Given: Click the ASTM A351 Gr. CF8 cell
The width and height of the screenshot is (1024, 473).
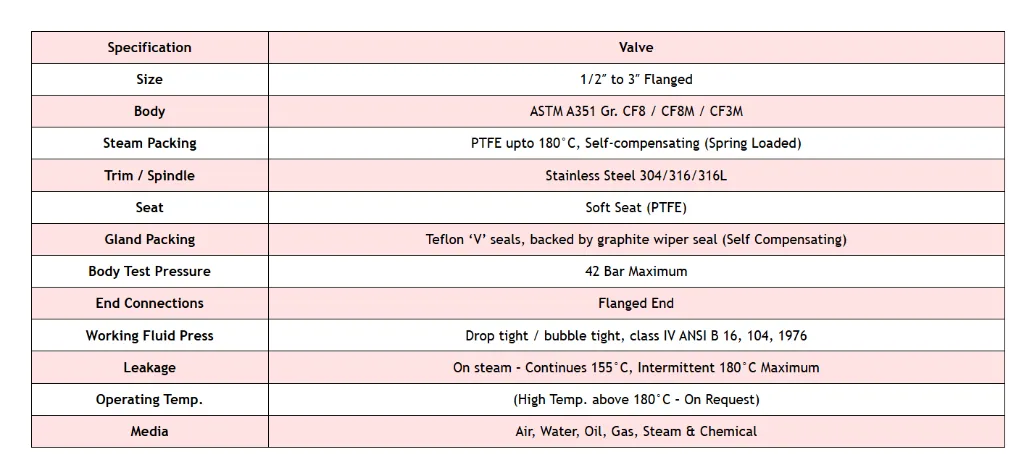Looking at the screenshot, I should coord(636,112).
